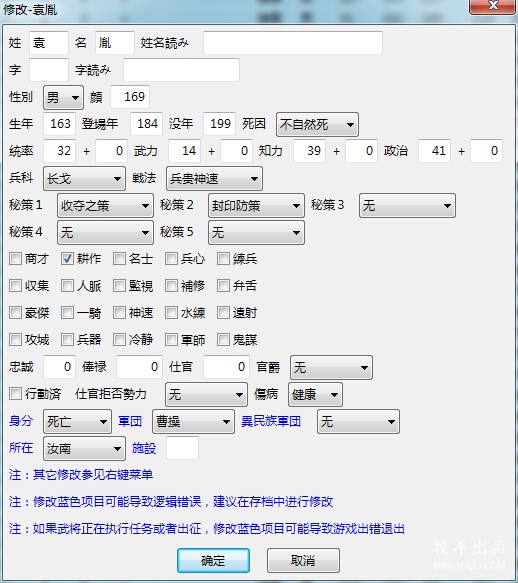Open the 軍団 dropdown showing 曹操

193,421
